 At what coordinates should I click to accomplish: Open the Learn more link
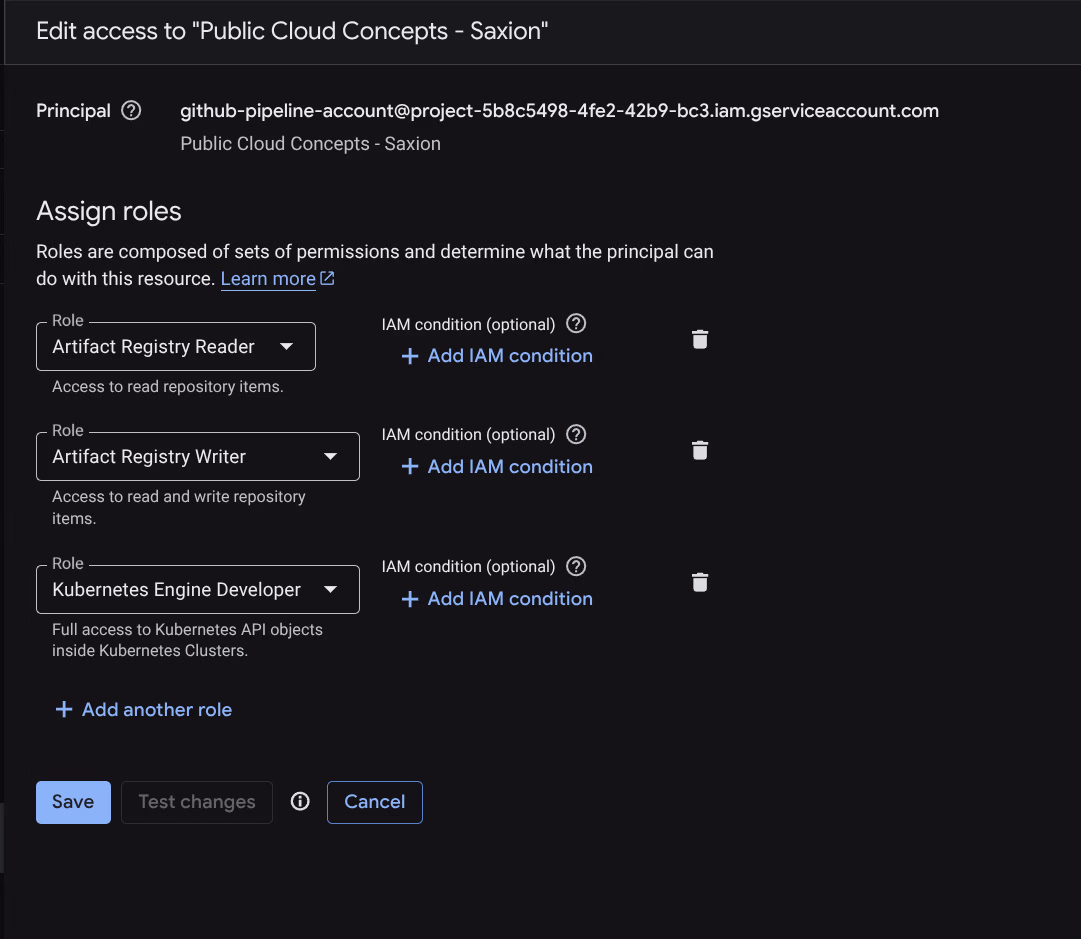[268, 278]
